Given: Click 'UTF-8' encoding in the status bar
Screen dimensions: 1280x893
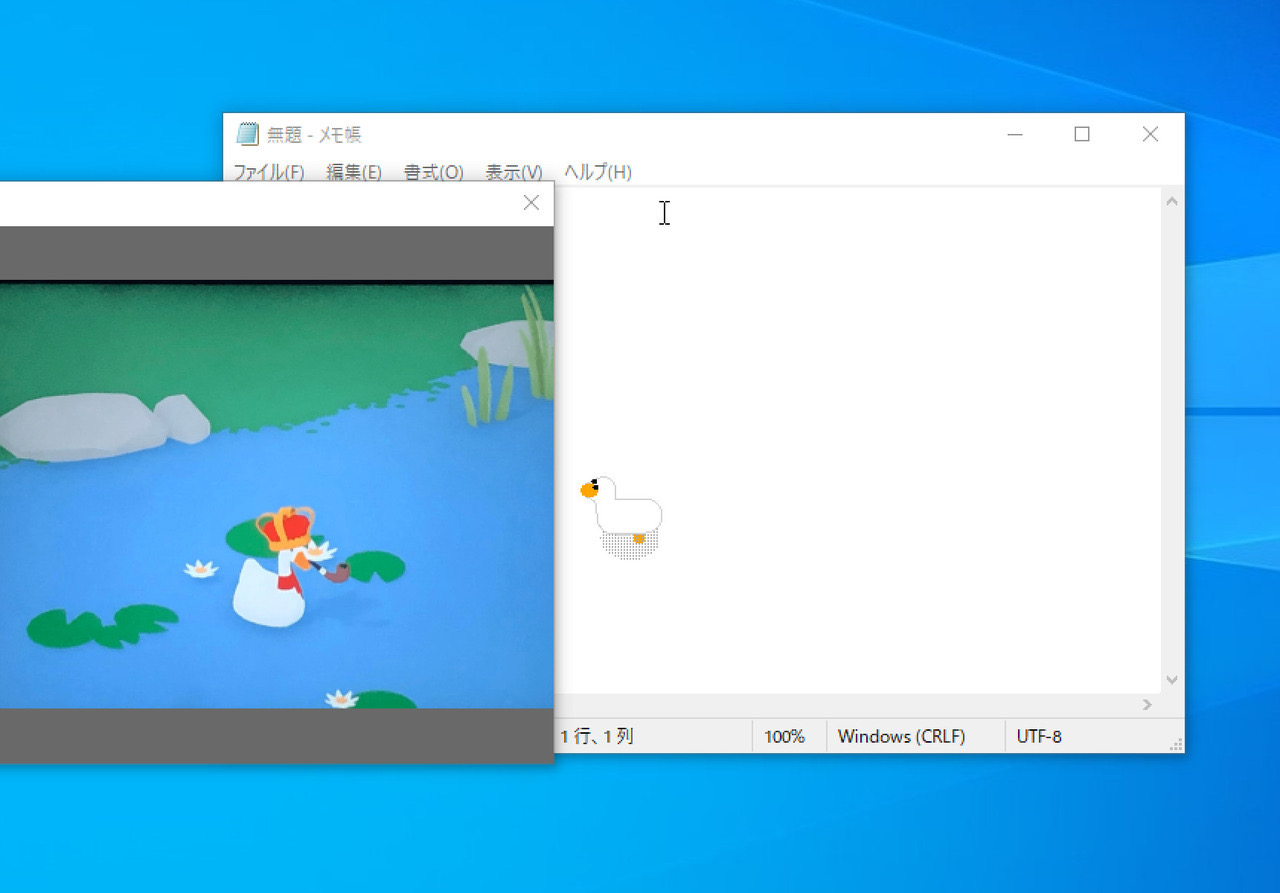Looking at the screenshot, I should coord(1040,737).
